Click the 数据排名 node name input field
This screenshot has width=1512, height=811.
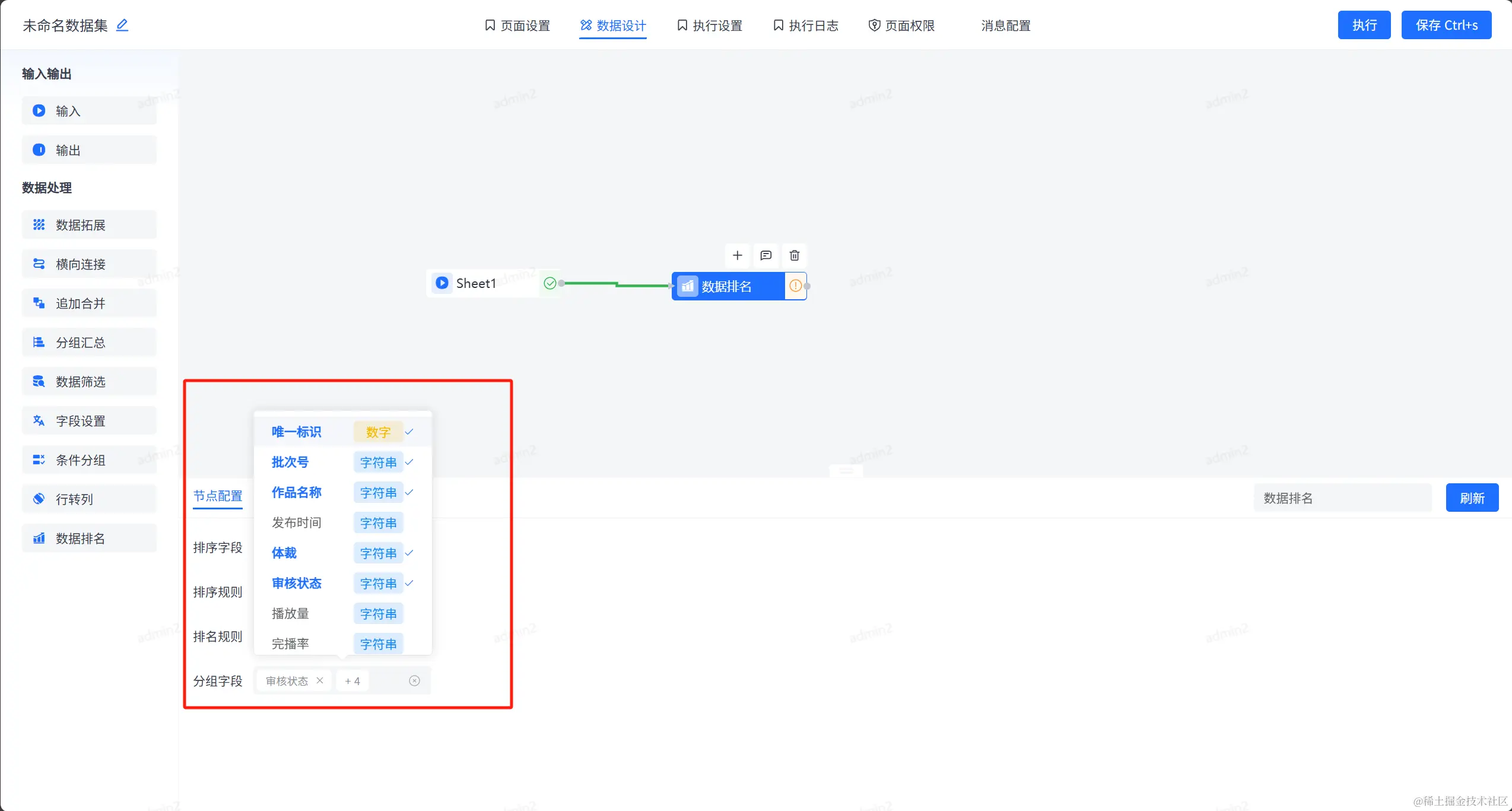click(x=1342, y=498)
